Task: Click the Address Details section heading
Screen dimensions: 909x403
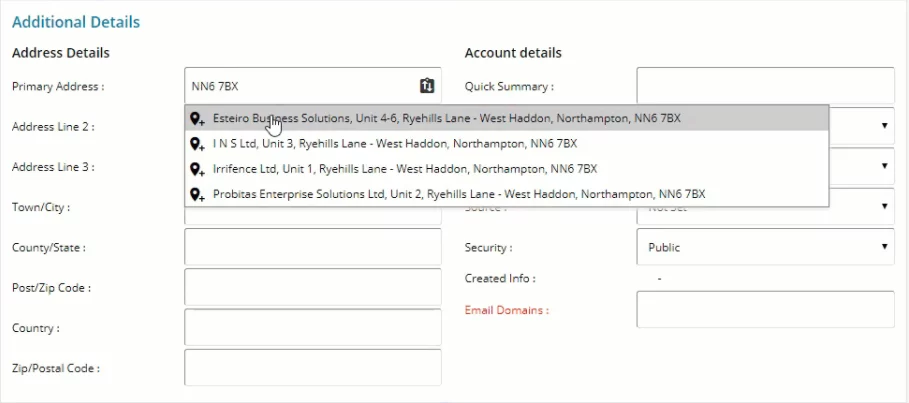Action: pyautogui.click(x=61, y=53)
